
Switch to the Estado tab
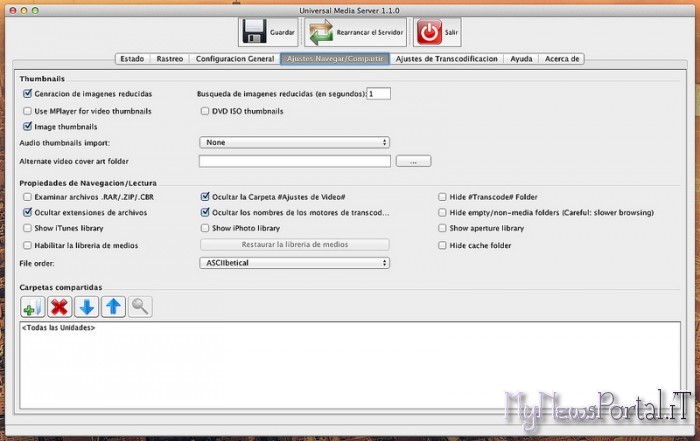pyautogui.click(x=132, y=59)
